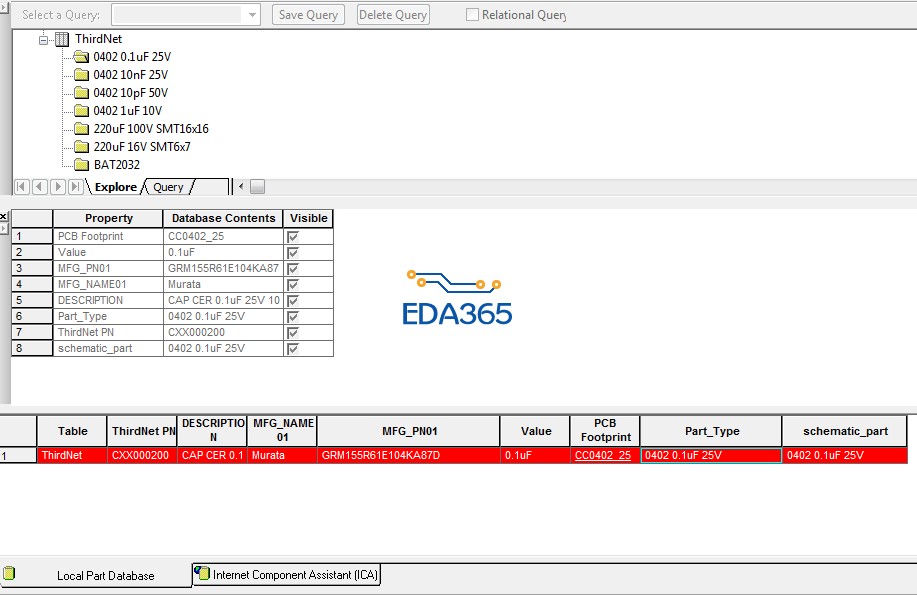
Task: Click the 220uF 100V SMT16x16 folder icon
Action: (x=81, y=129)
